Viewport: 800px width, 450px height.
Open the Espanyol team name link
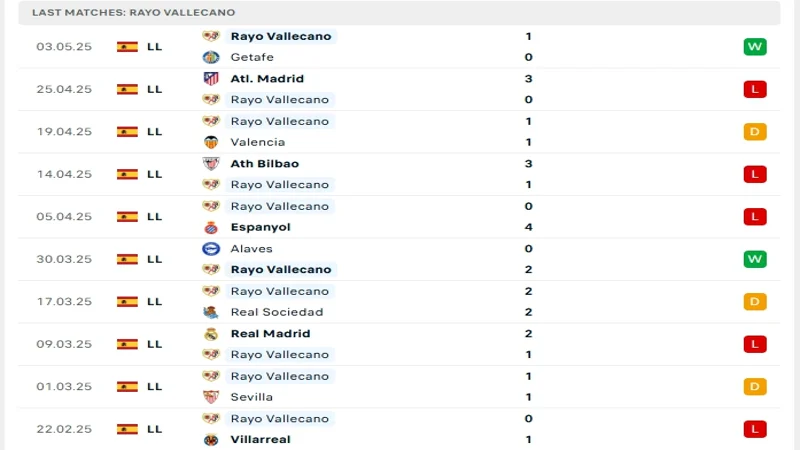(x=260, y=227)
